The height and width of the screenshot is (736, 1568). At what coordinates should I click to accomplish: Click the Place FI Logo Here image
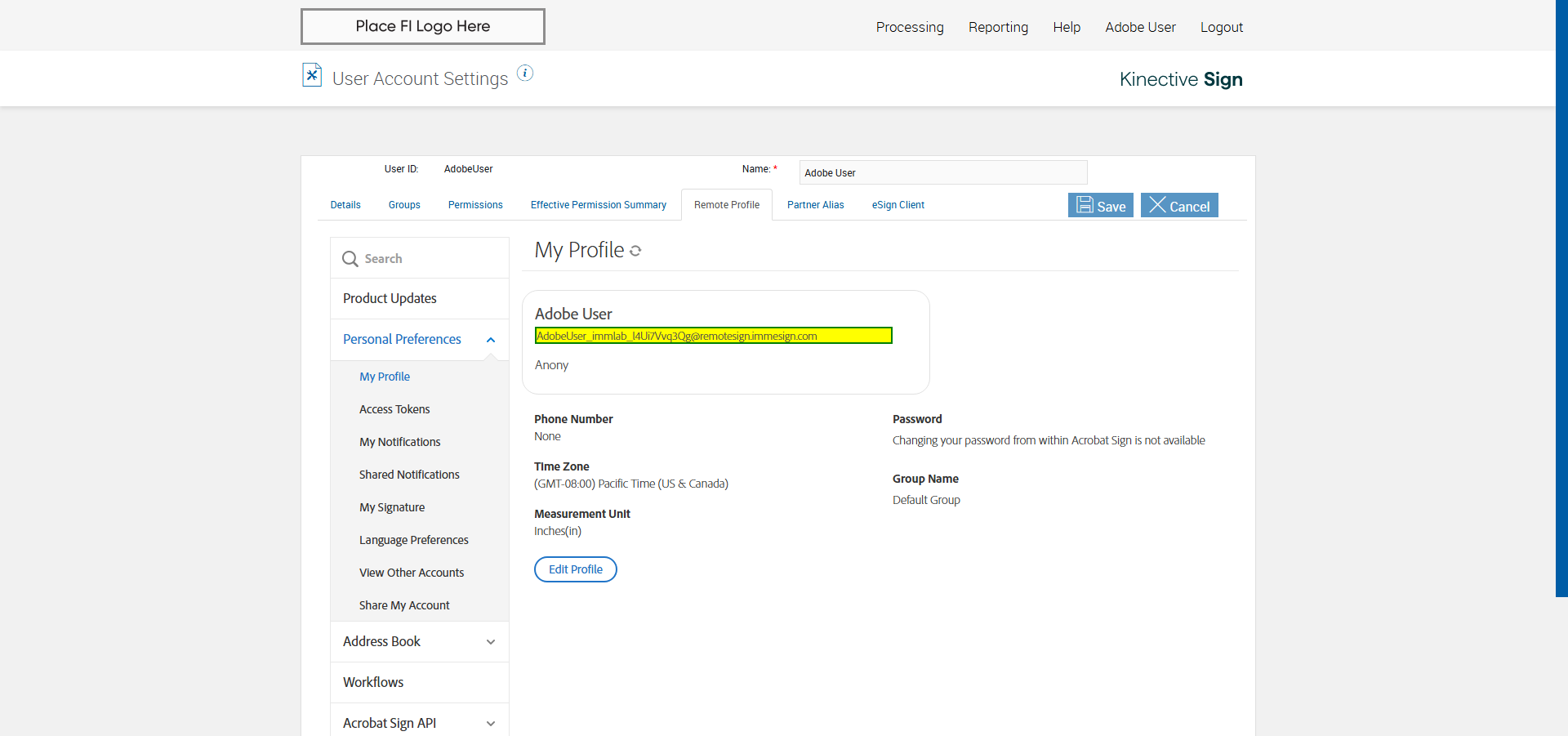click(422, 26)
